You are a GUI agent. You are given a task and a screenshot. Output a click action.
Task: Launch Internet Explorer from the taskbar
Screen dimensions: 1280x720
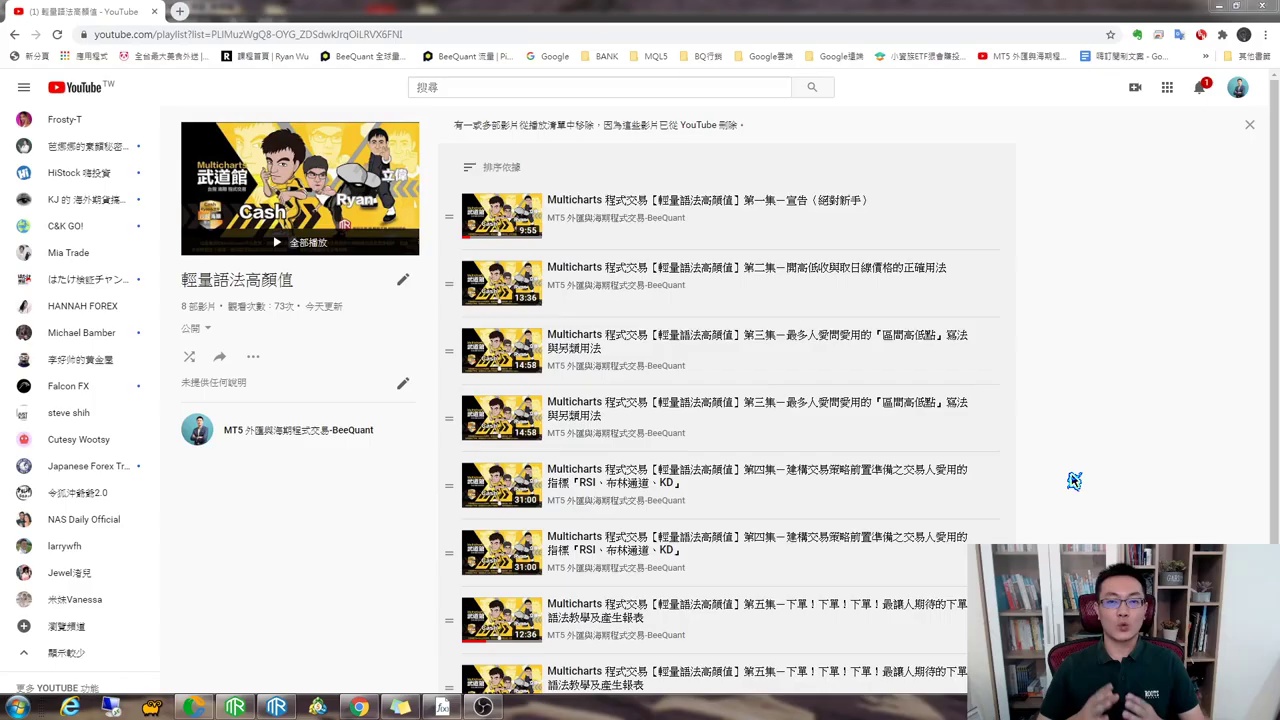pos(70,708)
